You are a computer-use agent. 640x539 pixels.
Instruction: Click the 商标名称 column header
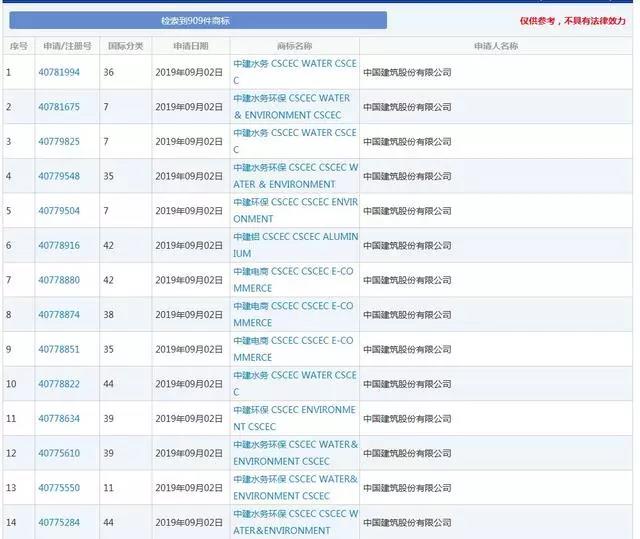click(x=294, y=46)
